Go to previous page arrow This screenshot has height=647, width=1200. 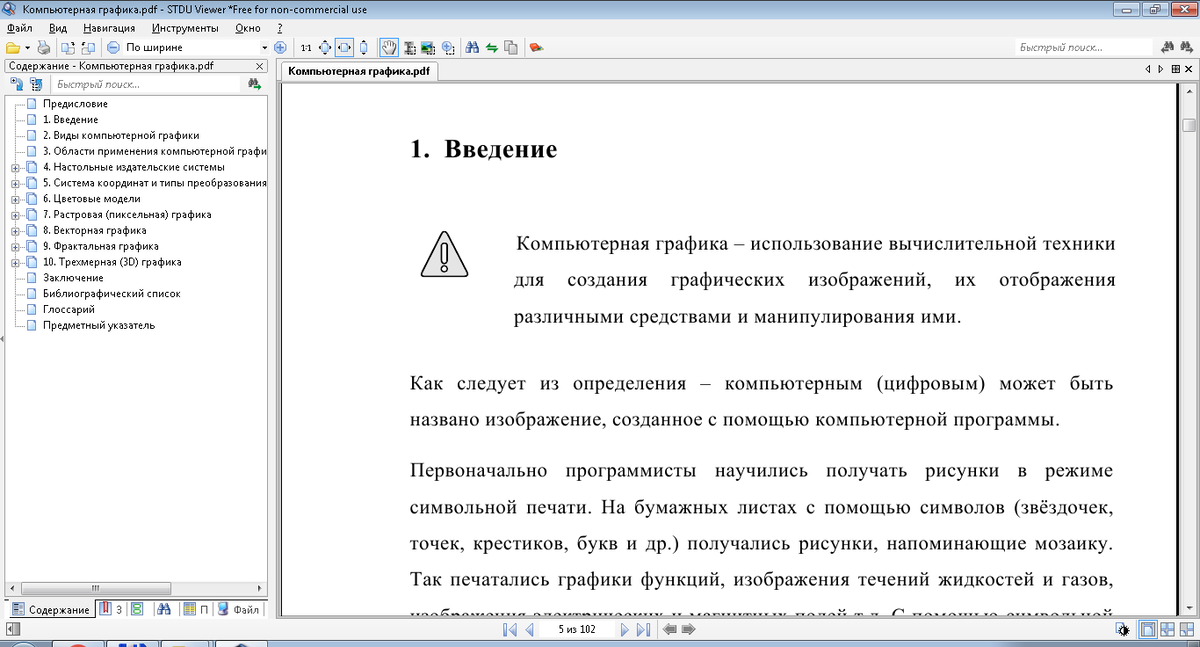[529, 630]
